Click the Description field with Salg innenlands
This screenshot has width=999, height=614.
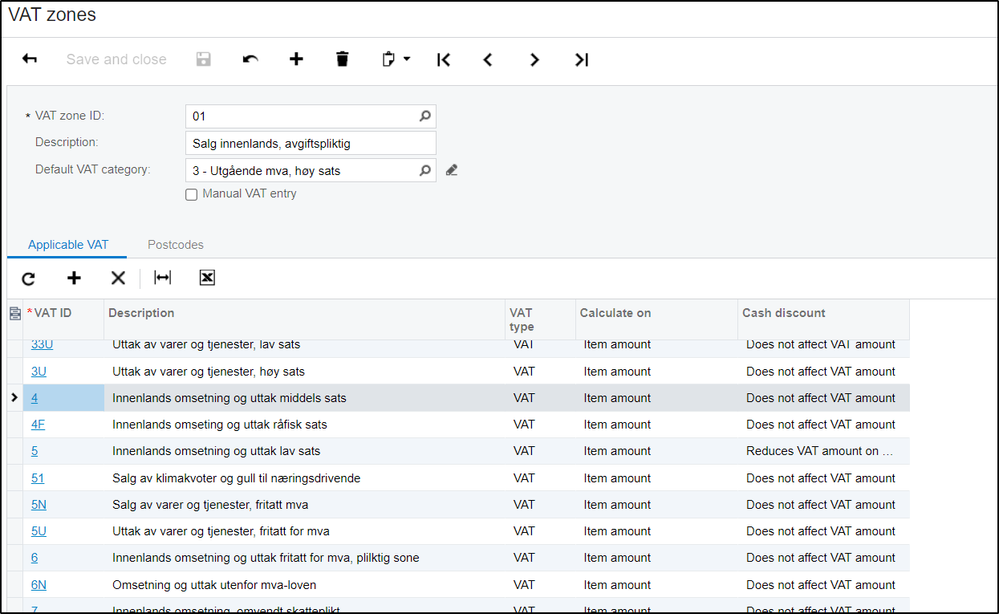click(x=311, y=143)
